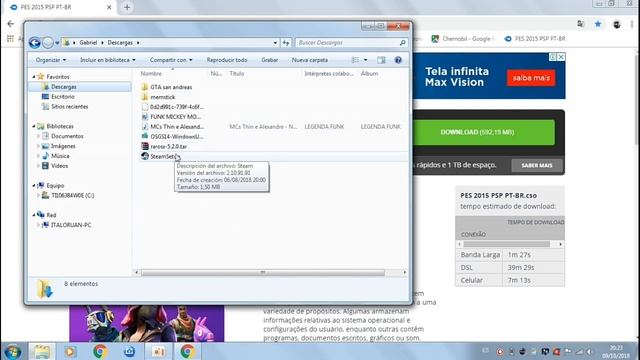Viewport: 640px width, 360px height.
Task: Click the Explorer forward navigation arrow
Action: coord(48,42)
